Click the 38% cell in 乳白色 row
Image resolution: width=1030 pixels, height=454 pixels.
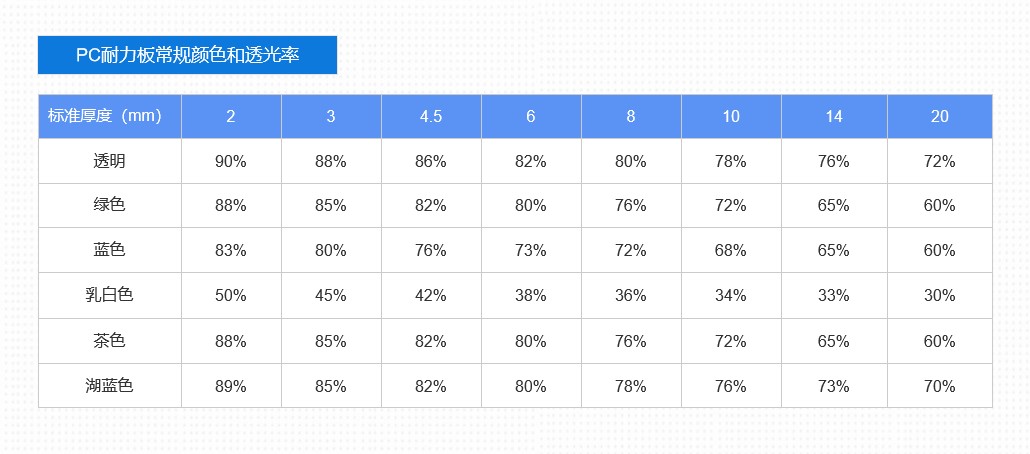click(x=531, y=295)
